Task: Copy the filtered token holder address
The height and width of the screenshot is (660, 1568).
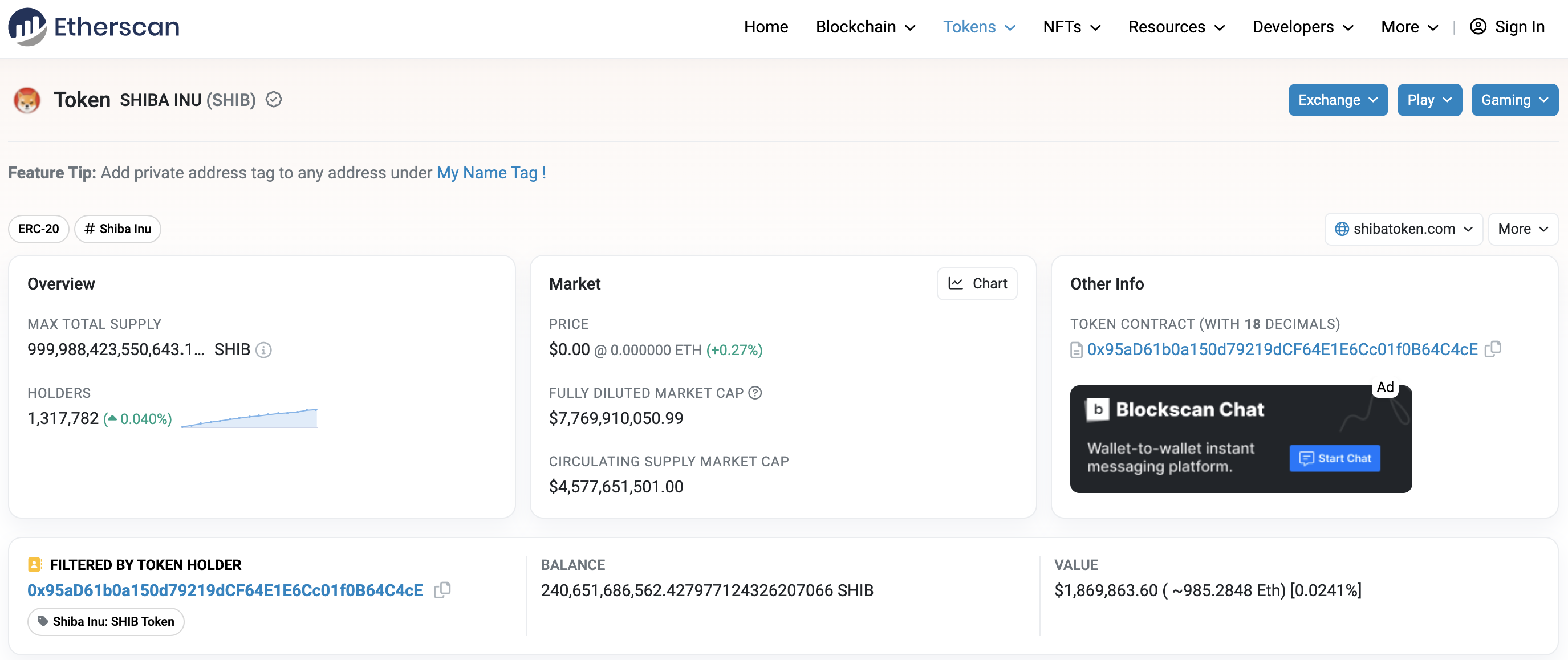Action: click(x=442, y=590)
